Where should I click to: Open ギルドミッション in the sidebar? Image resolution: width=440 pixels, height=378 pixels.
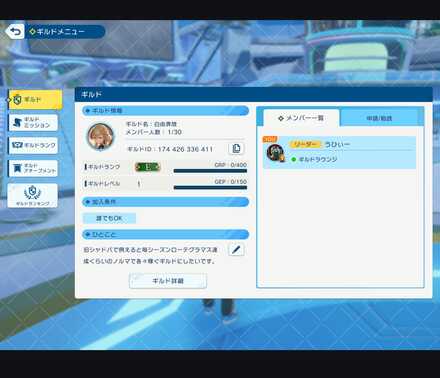[x=33, y=122]
